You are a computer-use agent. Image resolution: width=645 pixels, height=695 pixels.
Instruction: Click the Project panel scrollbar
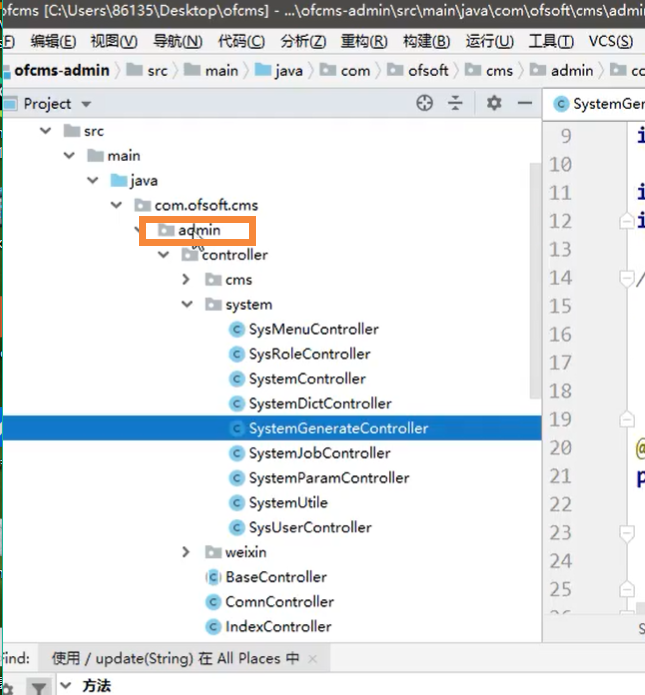tap(535, 281)
